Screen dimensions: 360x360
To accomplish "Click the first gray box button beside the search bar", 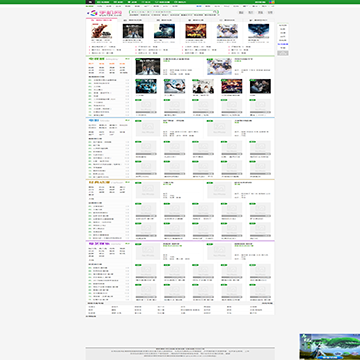I will pos(241,12).
